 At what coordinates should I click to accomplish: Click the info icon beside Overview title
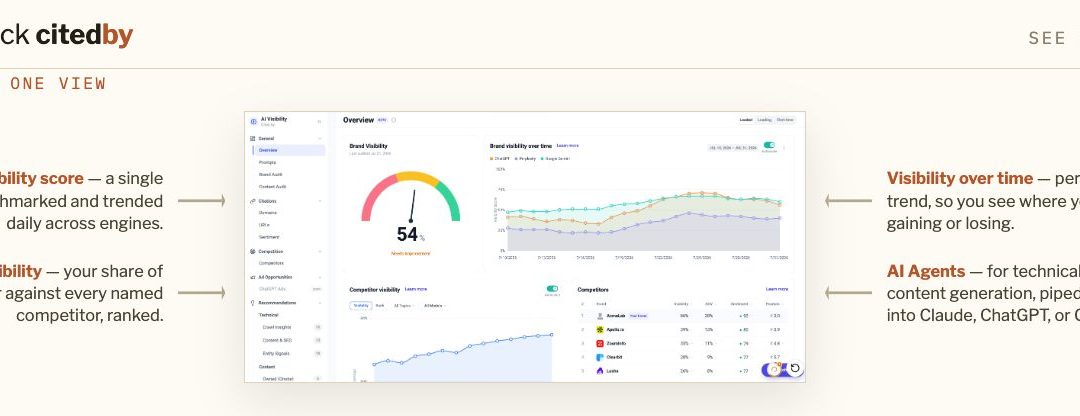393,120
